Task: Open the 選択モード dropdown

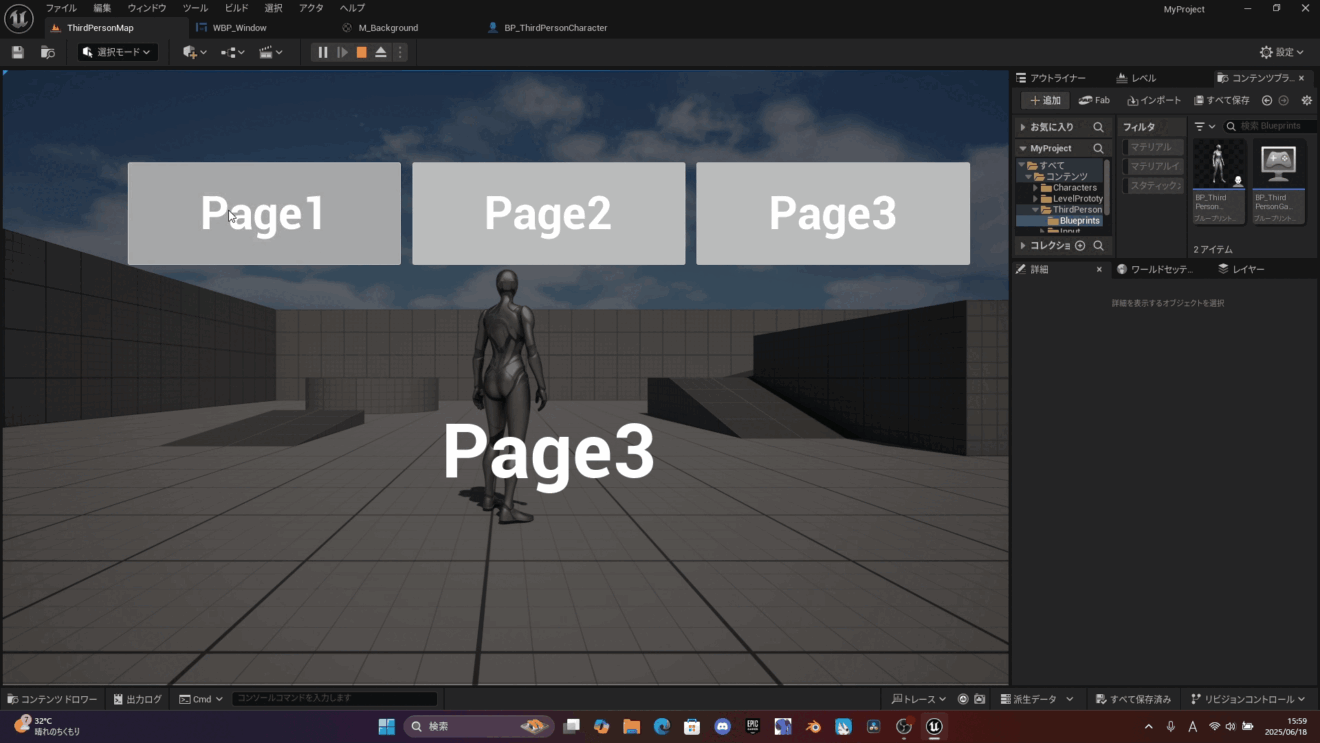Action: pyautogui.click(x=116, y=51)
